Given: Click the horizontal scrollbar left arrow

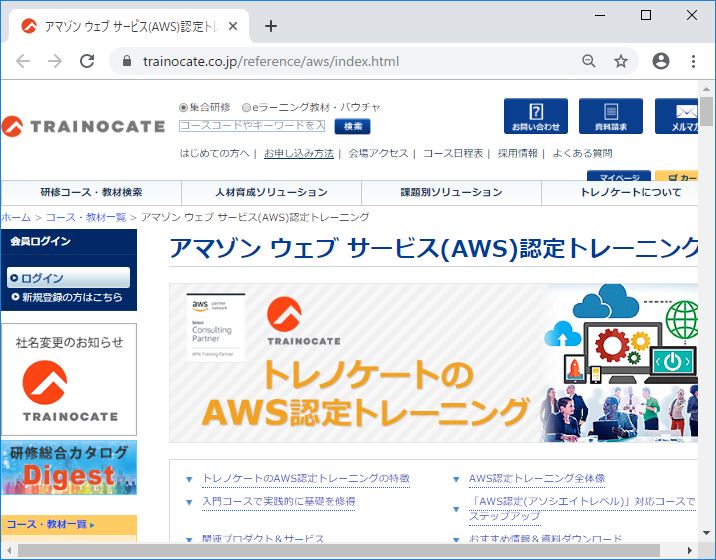Looking at the screenshot, I should click(x=9, y=550).
